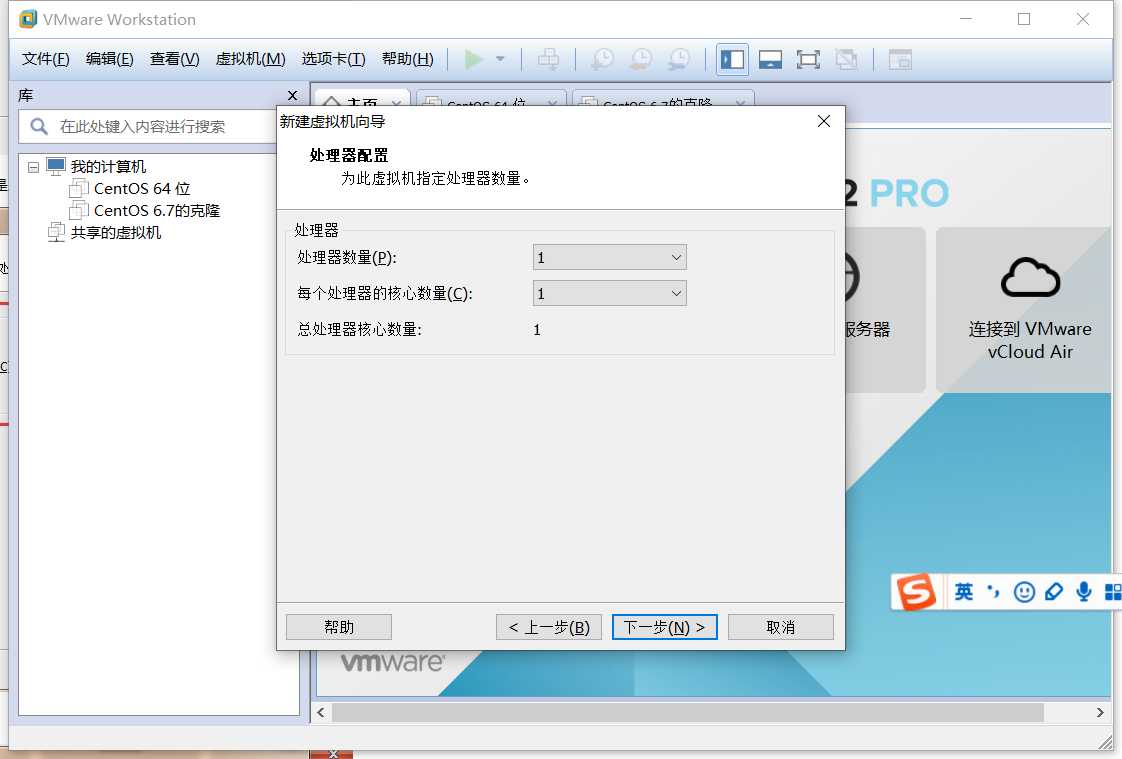Click the Take Snapshot toolbar icon
Screen dimensions: 1122x759
[x=603, y=59]
